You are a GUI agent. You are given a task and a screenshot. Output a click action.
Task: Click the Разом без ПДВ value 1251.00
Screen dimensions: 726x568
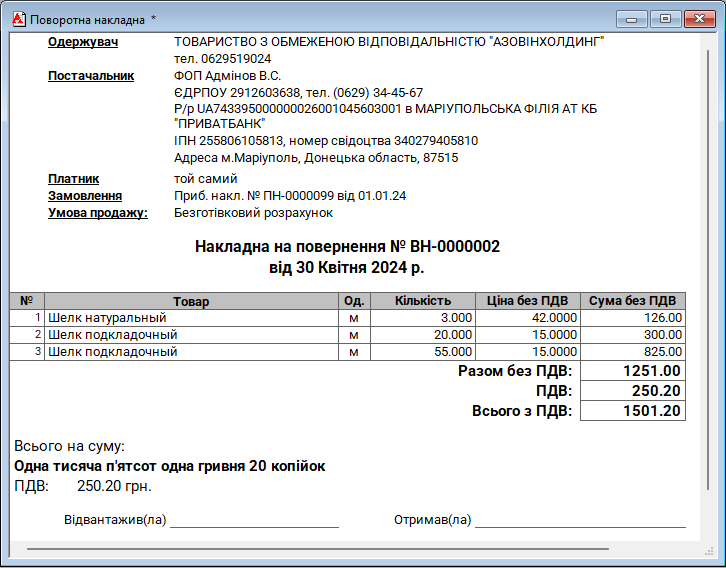tap(633, 371)
